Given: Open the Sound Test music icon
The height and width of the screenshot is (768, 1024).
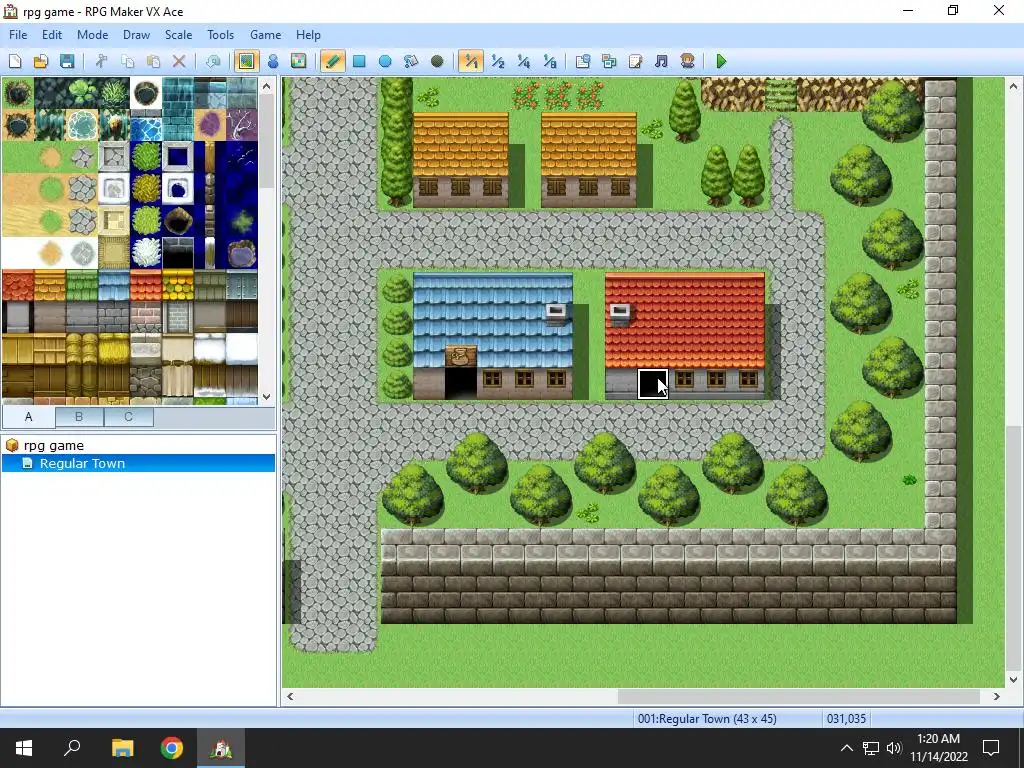Looking at the screenshot, I should click(x=662, y=61).
